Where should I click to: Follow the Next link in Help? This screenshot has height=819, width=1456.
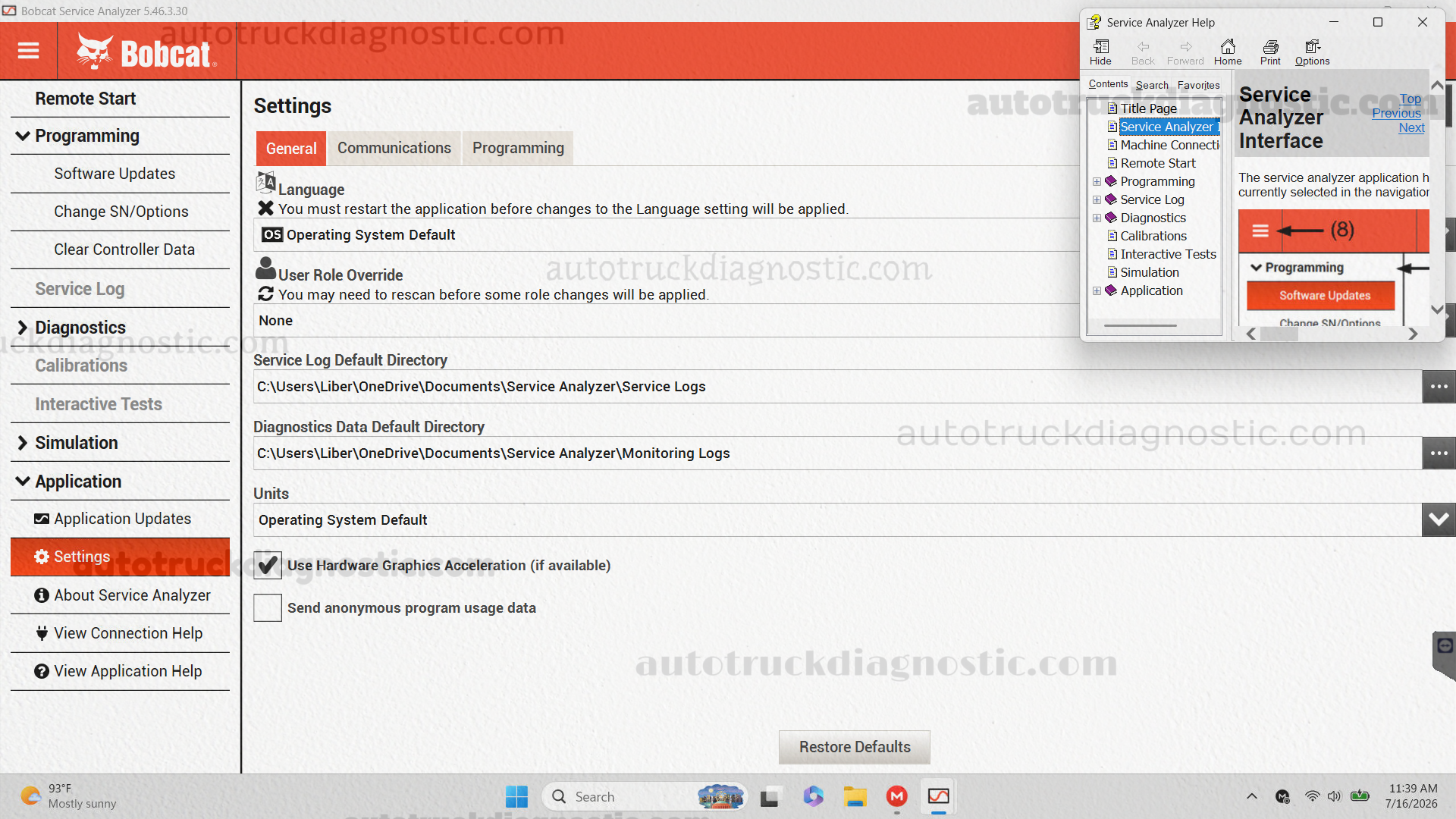coord(1411,127)
